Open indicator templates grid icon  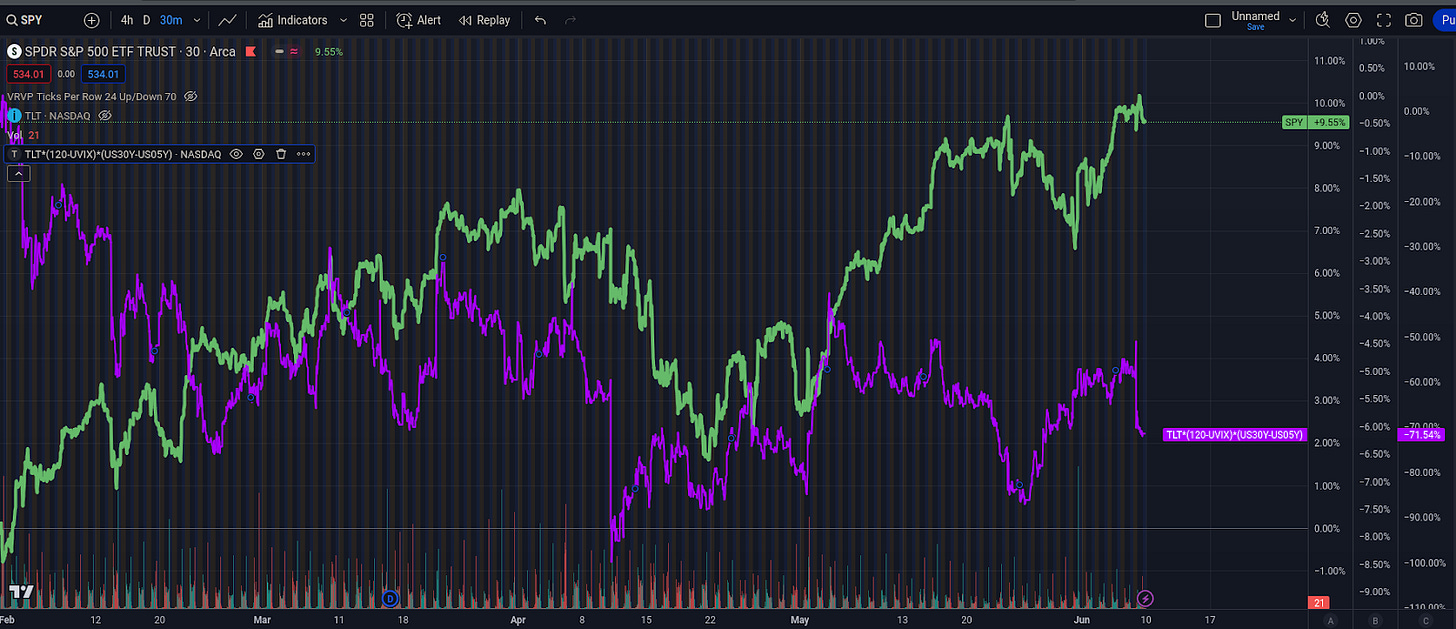pyautogui.click(x=367, y=20)
